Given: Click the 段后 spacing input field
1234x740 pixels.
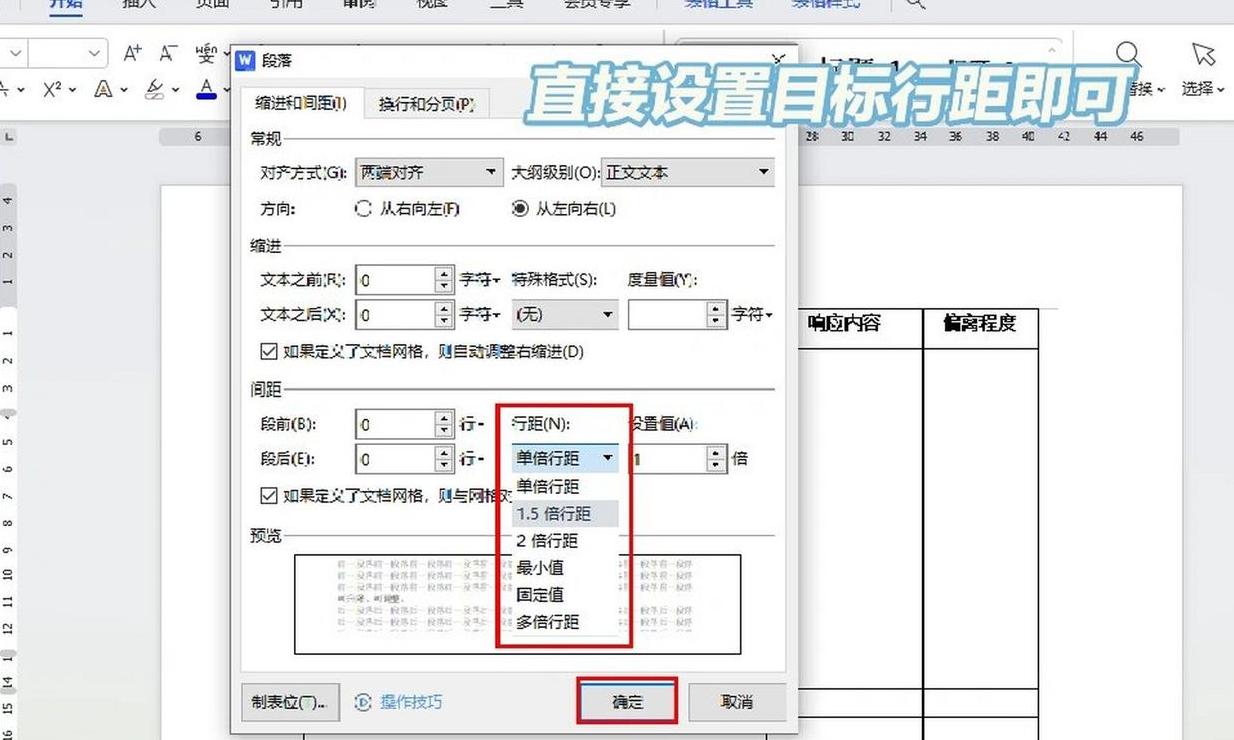Looking at the screenshot, I should pos(395,459).
